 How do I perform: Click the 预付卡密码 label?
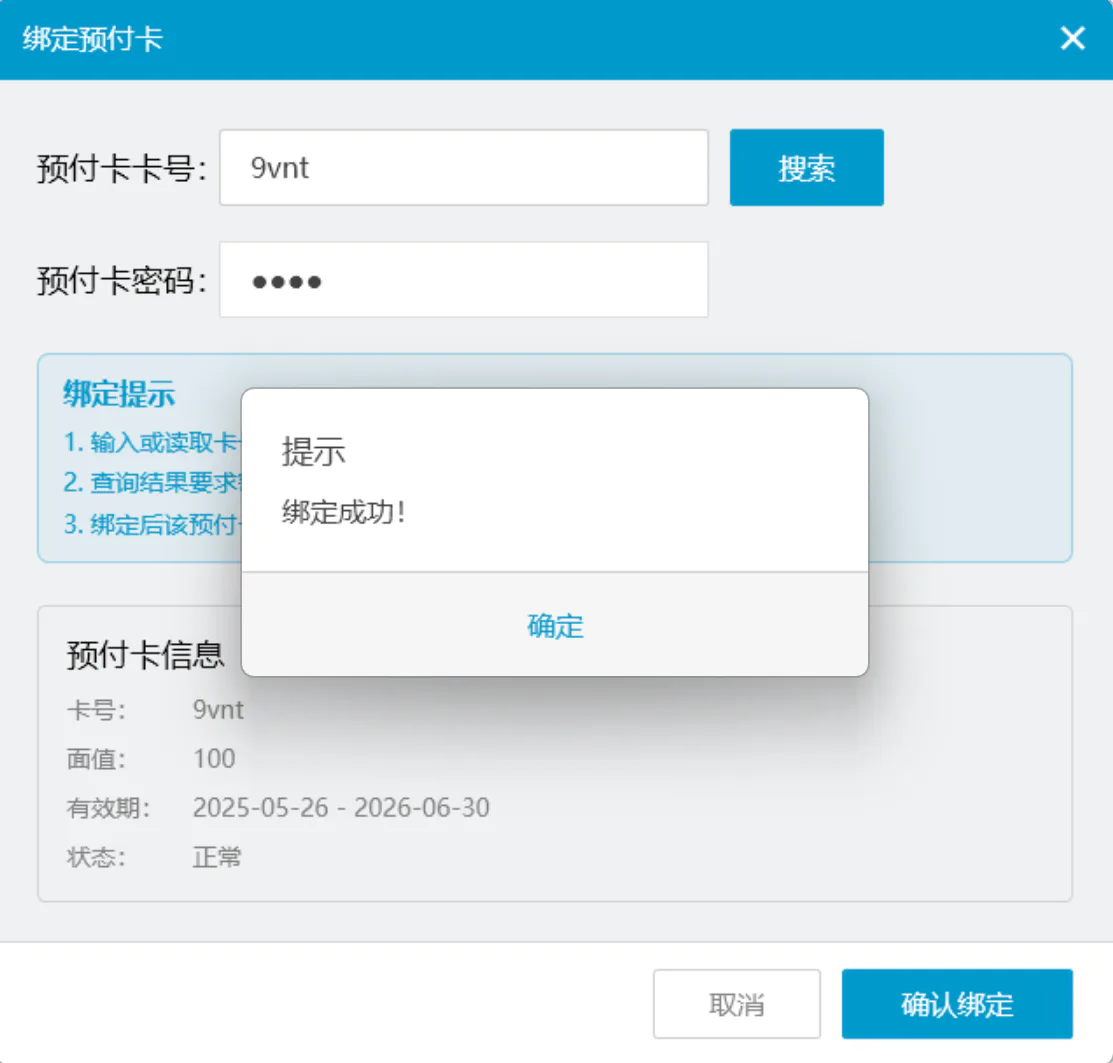pos(121,280)
